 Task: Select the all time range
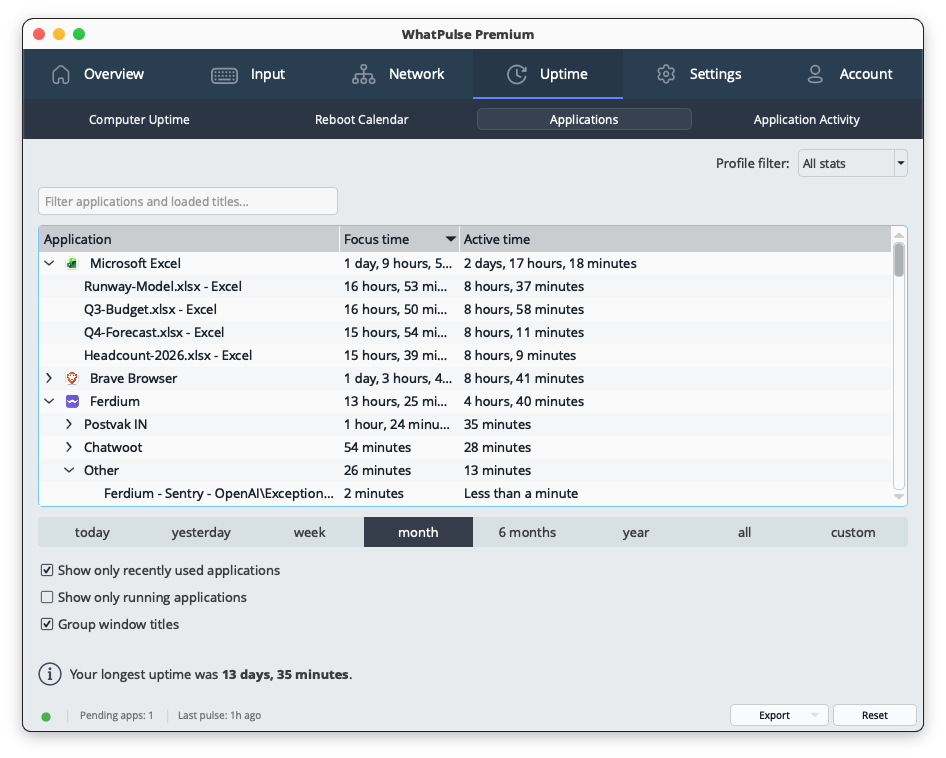coord(744,532)
